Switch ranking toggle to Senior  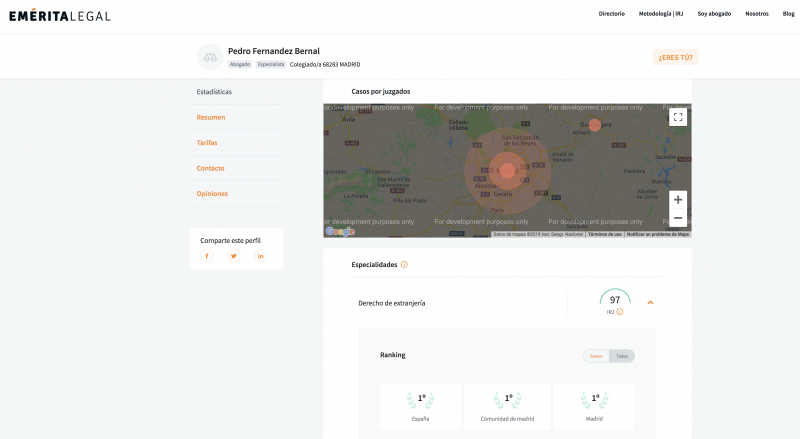[596, 356]
